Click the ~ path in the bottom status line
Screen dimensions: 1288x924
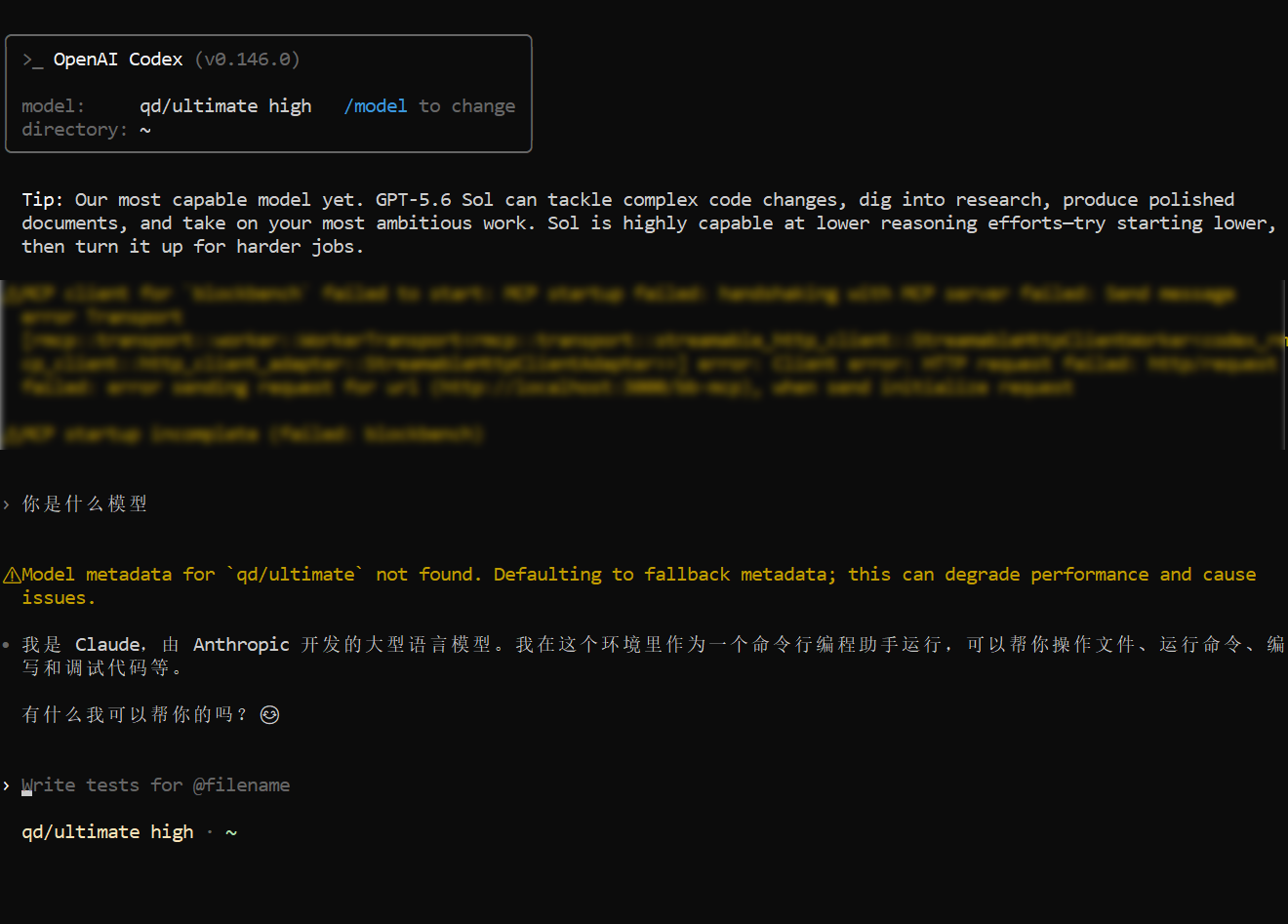[231, 832]
